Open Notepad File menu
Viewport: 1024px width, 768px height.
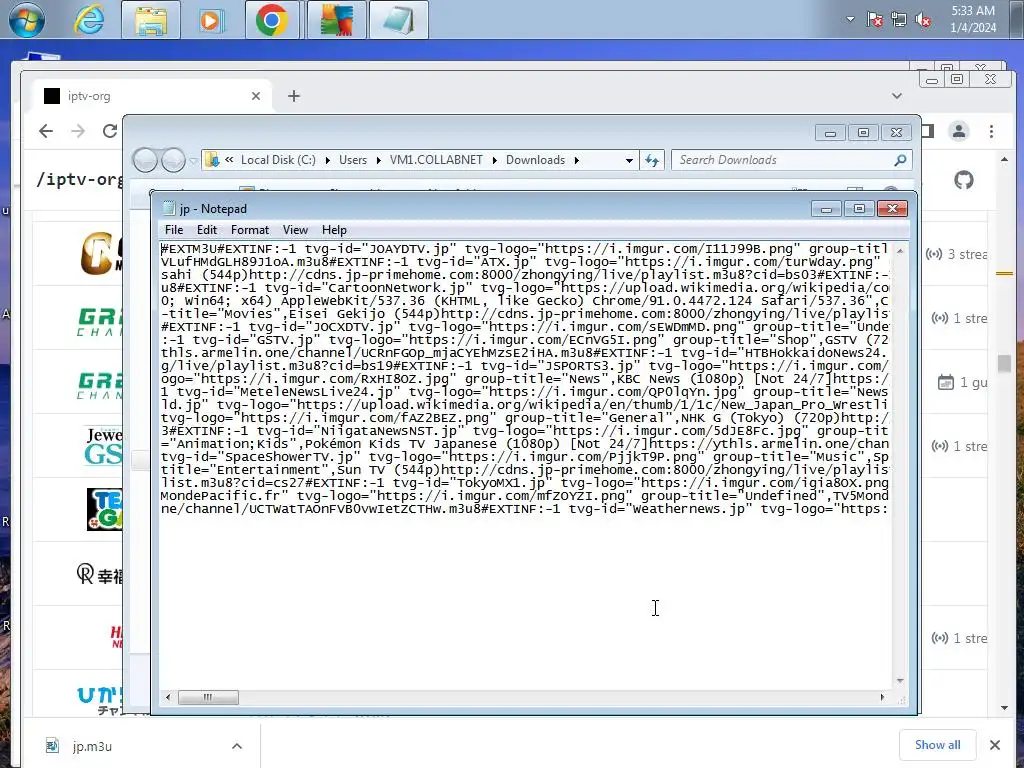click(x=174, y=230)
